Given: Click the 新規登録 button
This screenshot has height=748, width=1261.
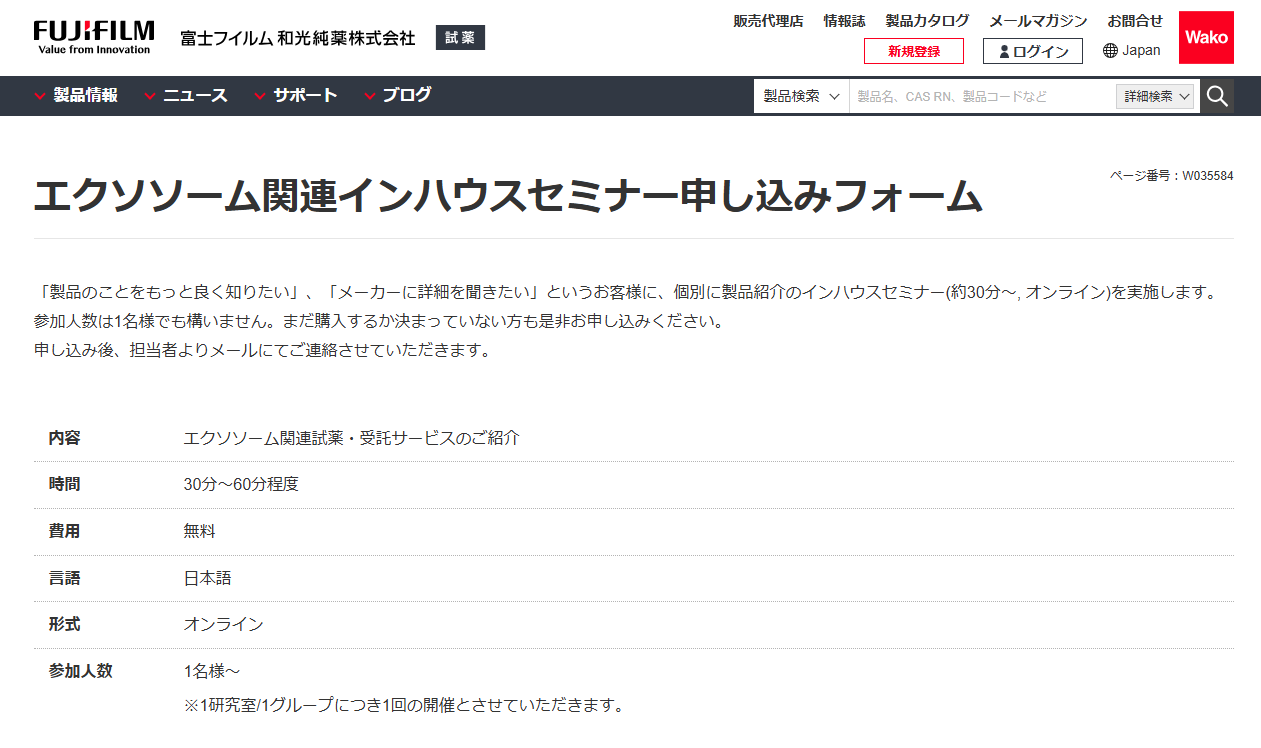Looking at the screenshot, I should point(914,51).
